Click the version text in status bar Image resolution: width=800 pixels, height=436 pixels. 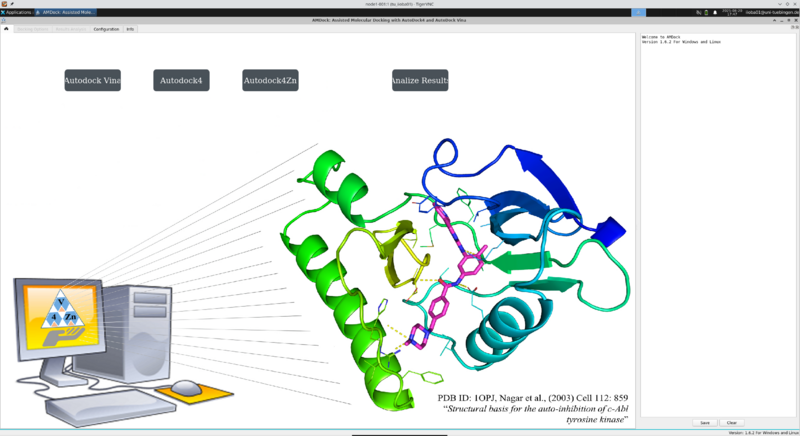point(763,433)
